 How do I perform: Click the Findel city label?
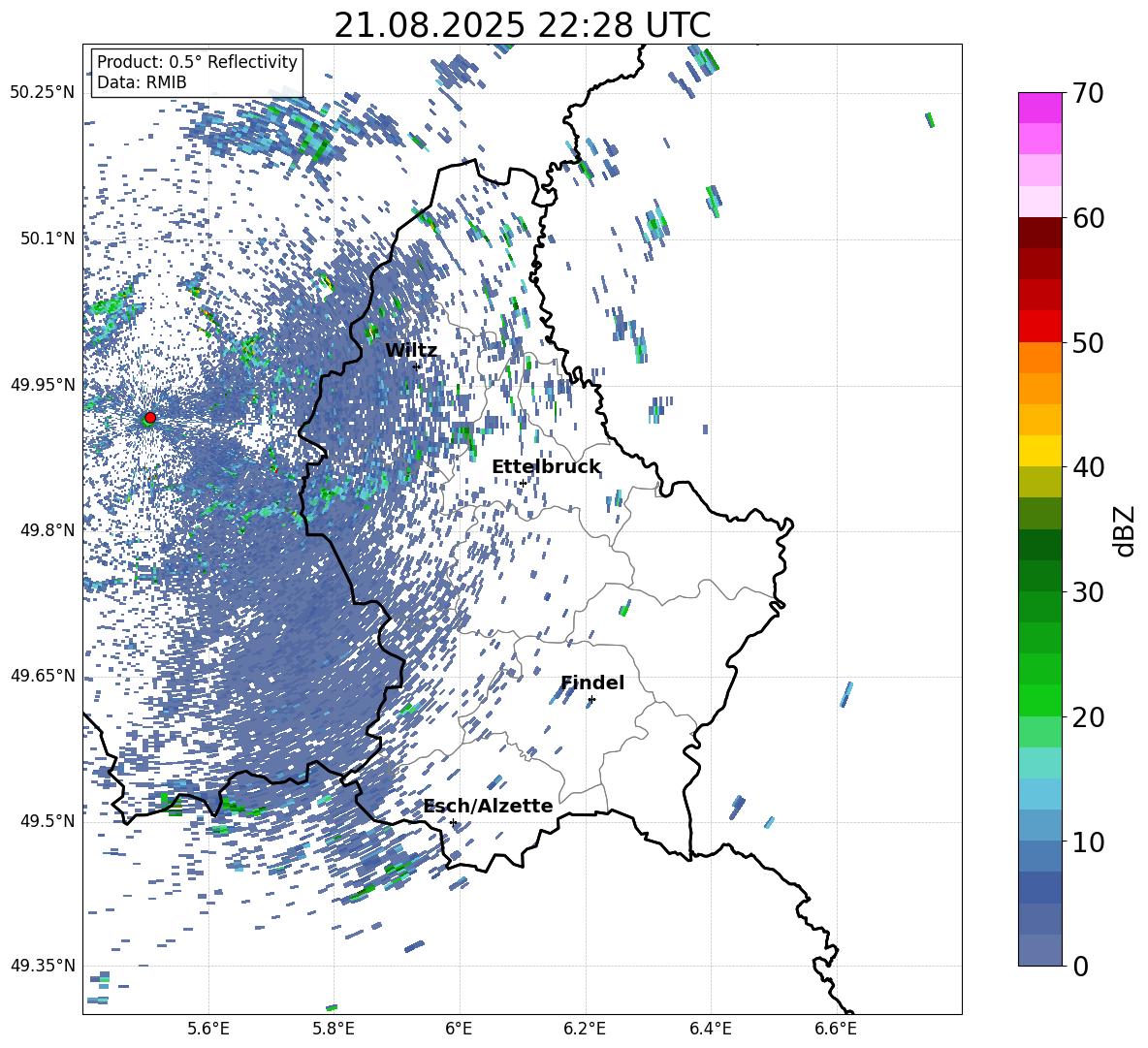coord(592,683)
